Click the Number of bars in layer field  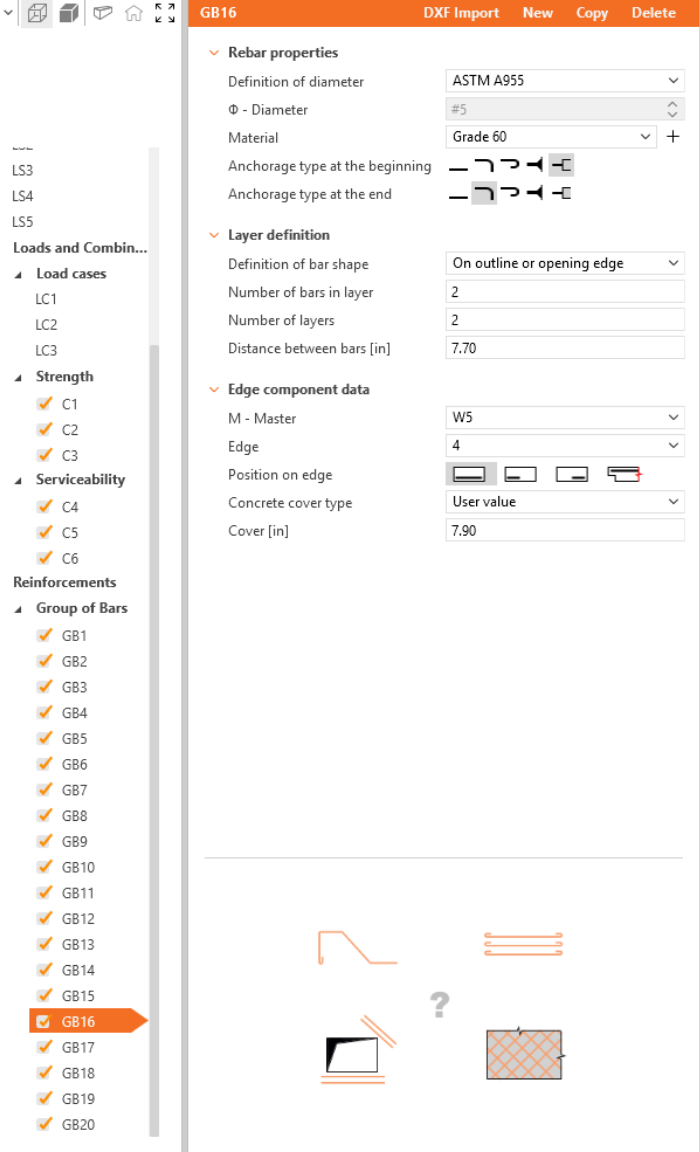coord(564,292)
